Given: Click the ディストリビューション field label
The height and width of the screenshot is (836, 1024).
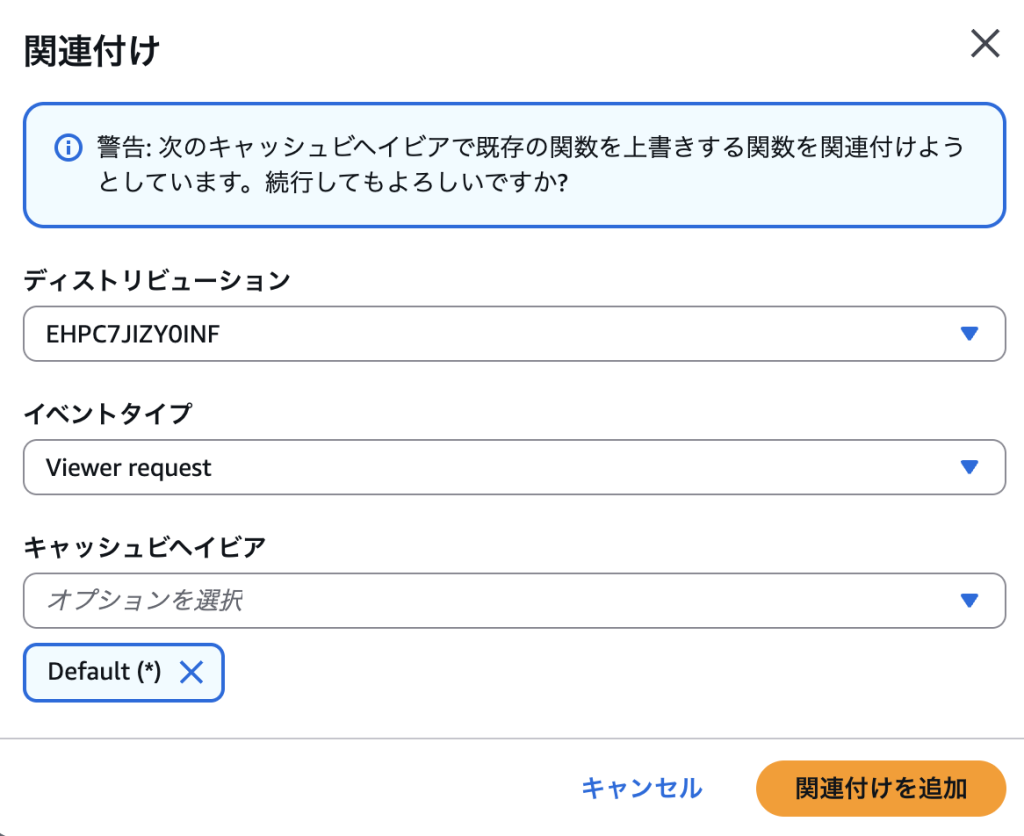Looking at the screenshot, I should tap(157, 281).
